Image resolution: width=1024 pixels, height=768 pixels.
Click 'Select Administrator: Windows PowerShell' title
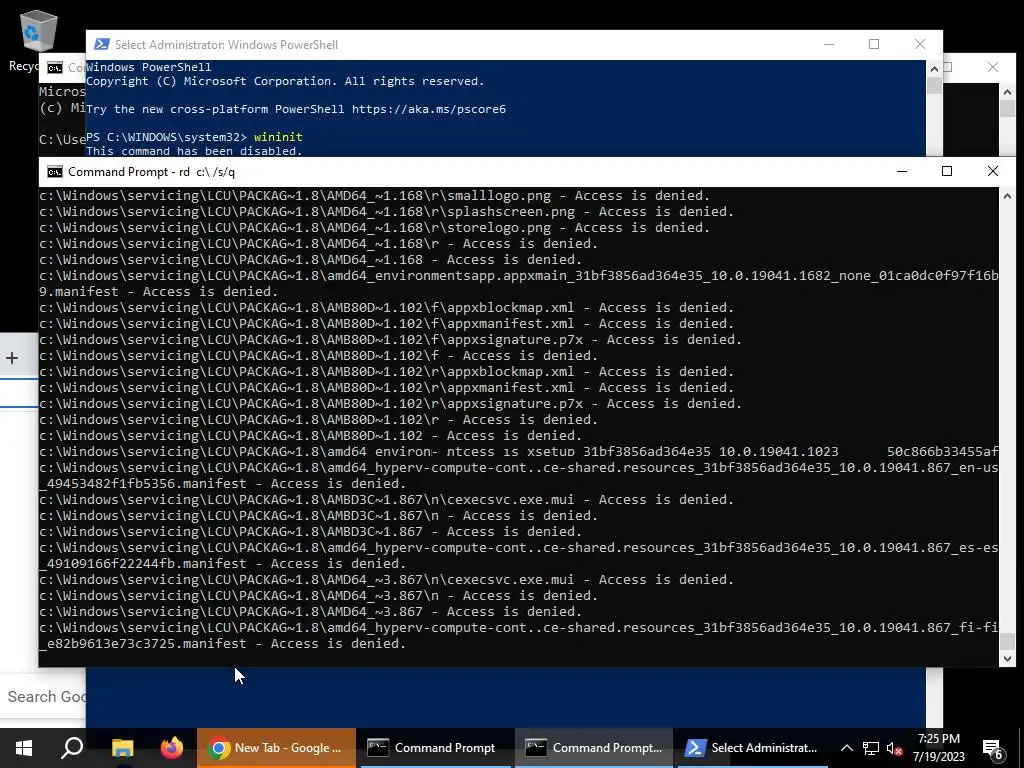click(x=226, y=44)
